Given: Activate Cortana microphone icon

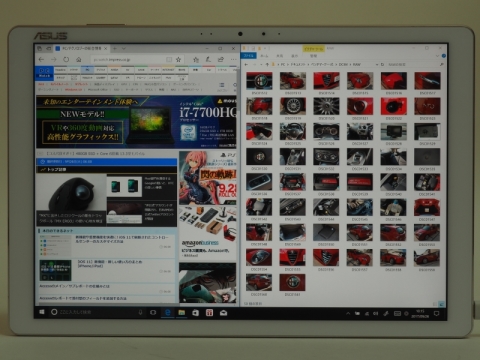Looking at the screenshot, I should 140,312.
